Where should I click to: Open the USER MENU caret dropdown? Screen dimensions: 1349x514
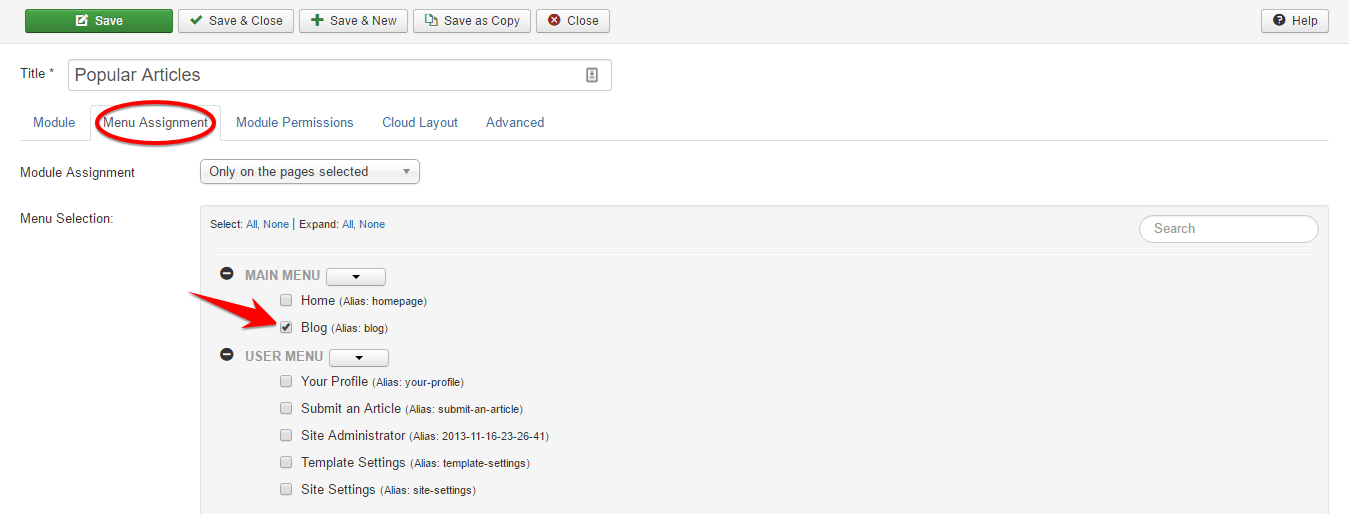pyautogui.click(x=358, y=358)
